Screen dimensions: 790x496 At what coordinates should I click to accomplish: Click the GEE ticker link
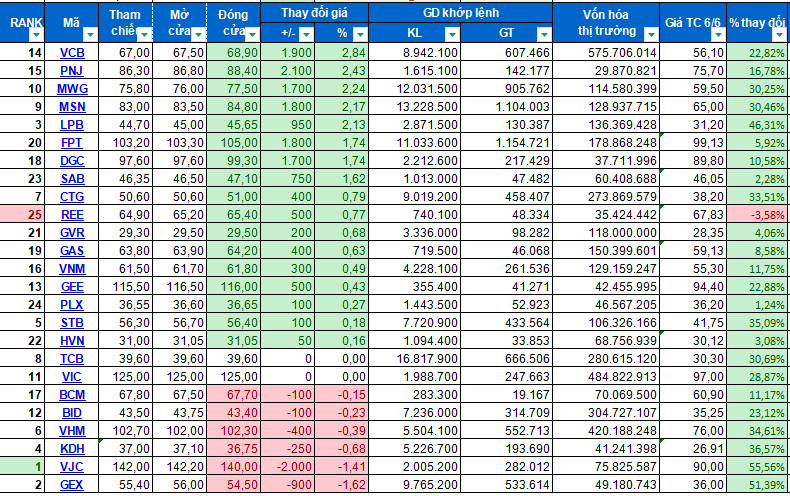pos(72,287)
